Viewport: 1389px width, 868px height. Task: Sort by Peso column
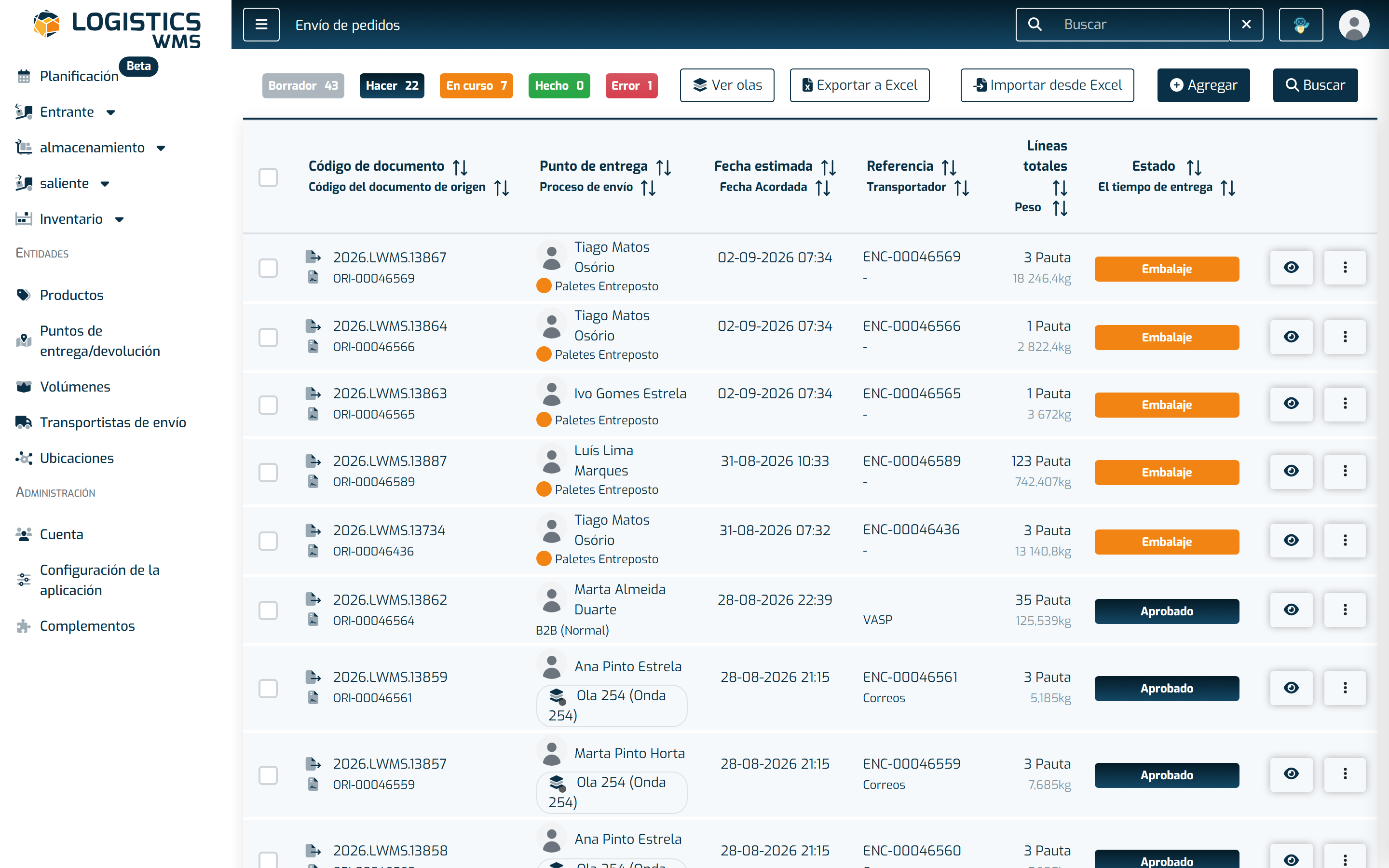coord(1060,208)
